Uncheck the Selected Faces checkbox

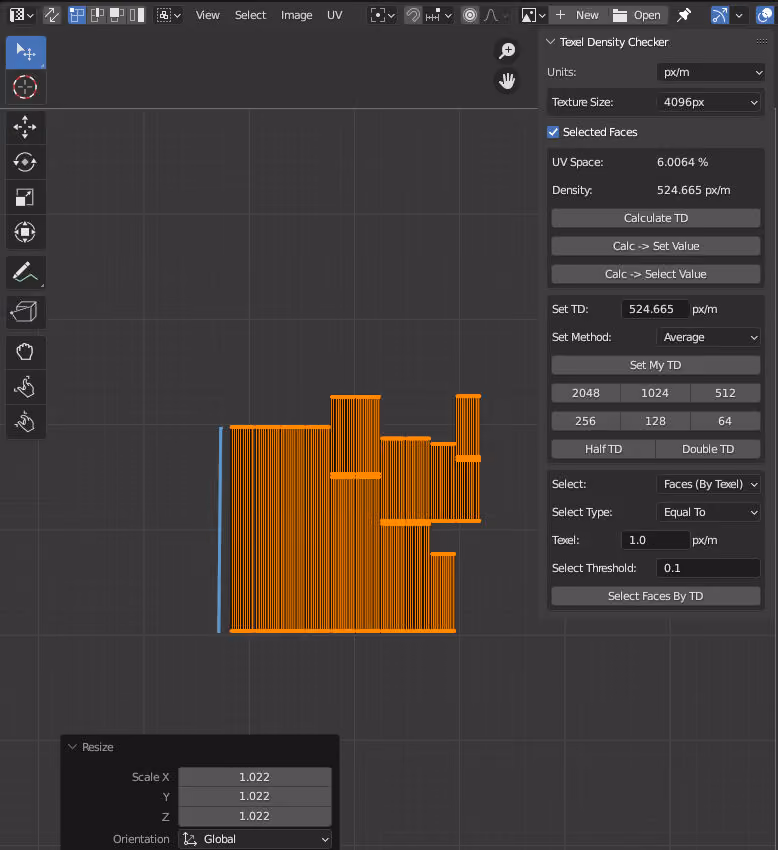click(553, 132)
